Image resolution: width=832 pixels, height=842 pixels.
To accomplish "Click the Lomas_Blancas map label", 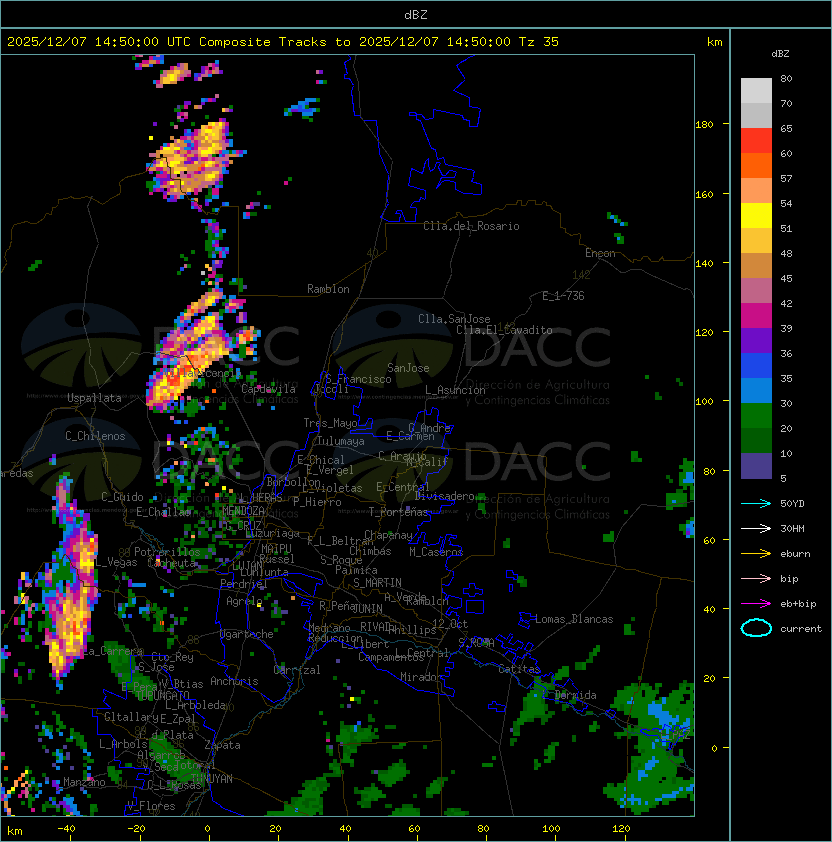I will pyautogui.click(x=574, y=619).
